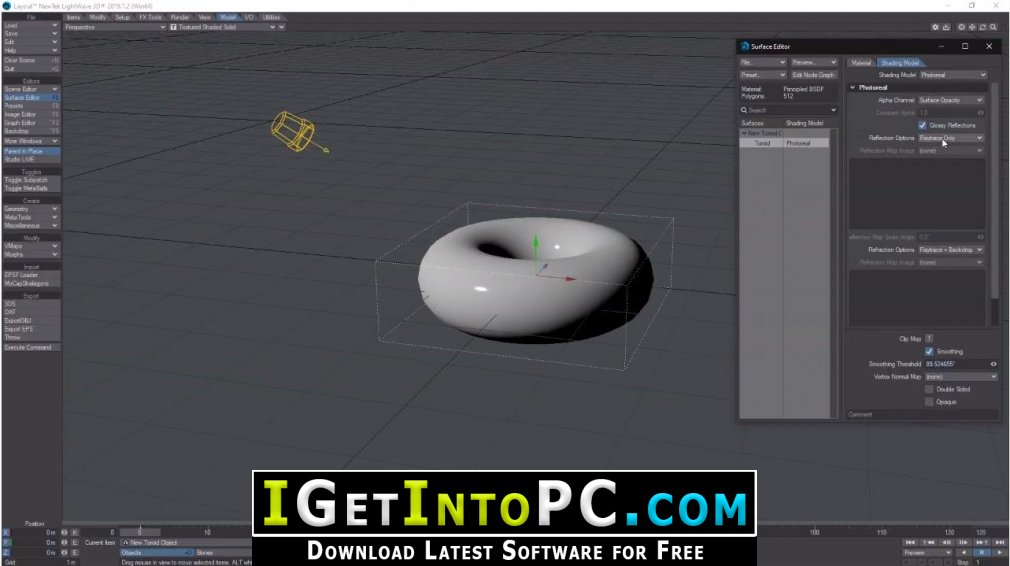The image size is (1010, 566).
Task: Click the Clear Scene button
Action: click(31, 60)
